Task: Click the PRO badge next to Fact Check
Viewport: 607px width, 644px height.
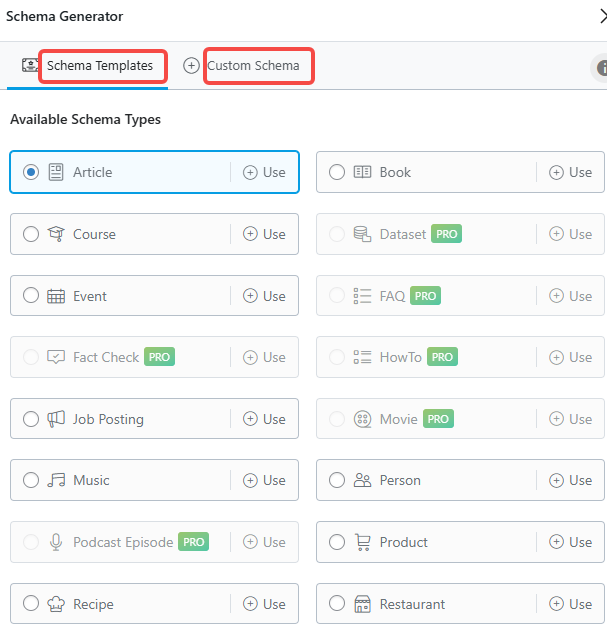Action: click(x=159, y=356)
